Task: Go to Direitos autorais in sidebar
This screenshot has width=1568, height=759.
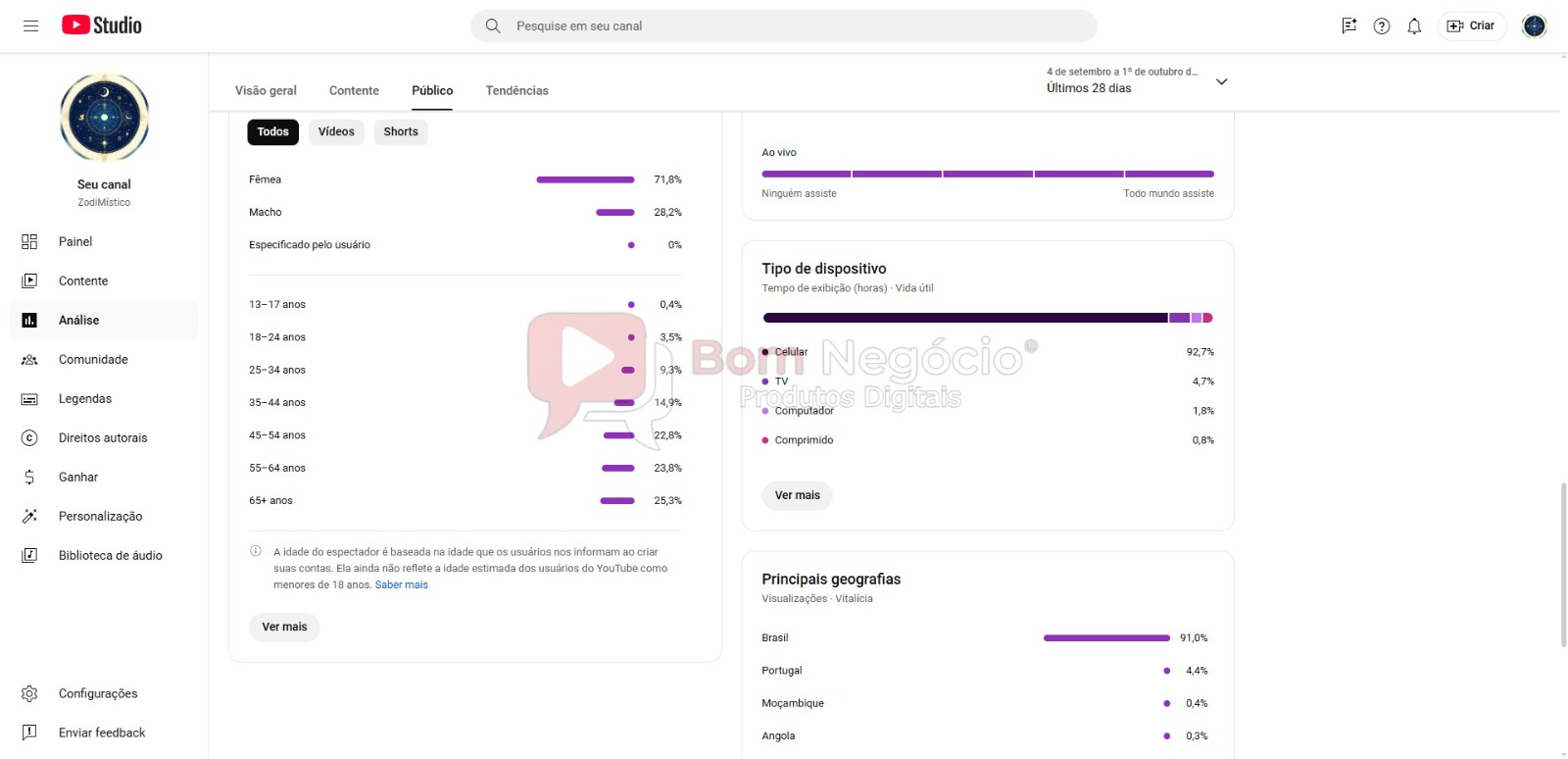Action: point(103,438)
